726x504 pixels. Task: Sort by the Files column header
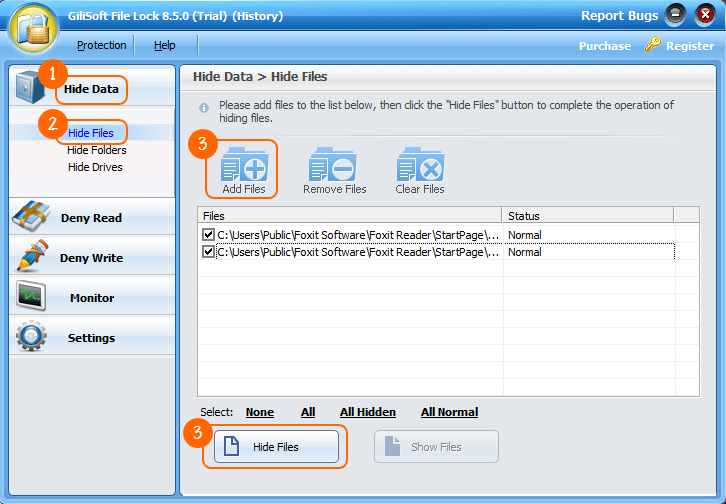[350, 216]
